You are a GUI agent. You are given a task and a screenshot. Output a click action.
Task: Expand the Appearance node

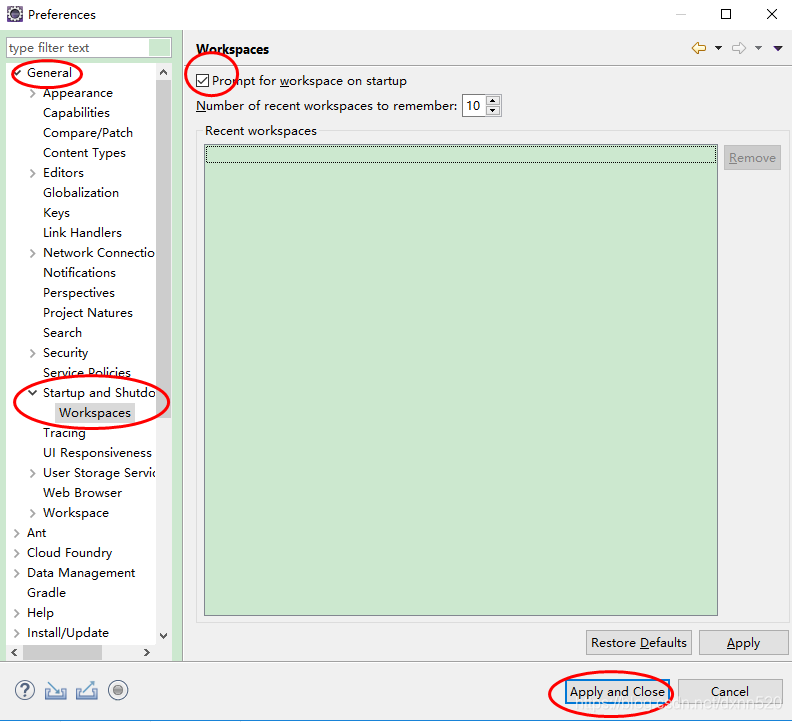pos(33,93)
